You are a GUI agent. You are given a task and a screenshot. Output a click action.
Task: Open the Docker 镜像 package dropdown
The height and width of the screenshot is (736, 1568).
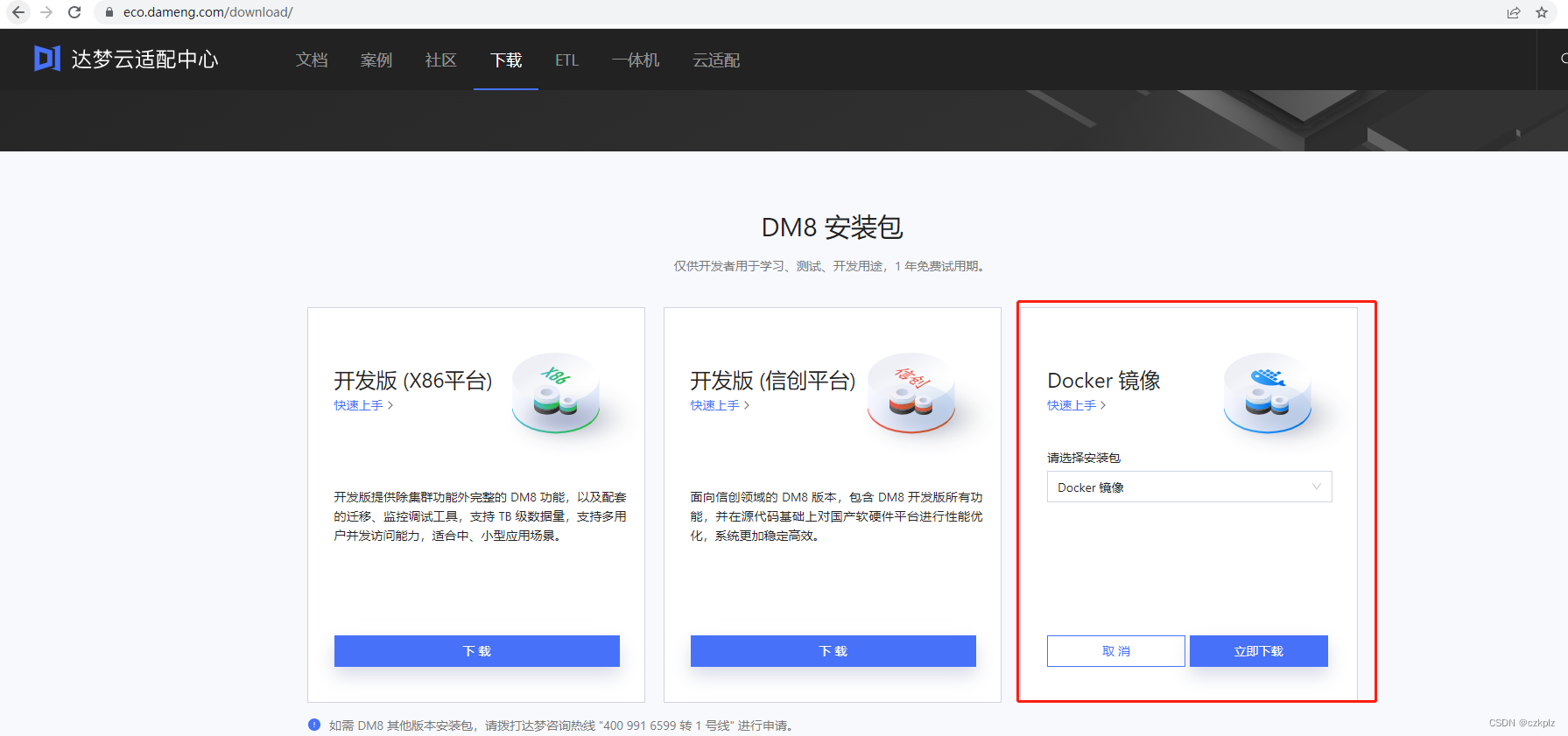pyautogui.click(x=1190, y=487)
